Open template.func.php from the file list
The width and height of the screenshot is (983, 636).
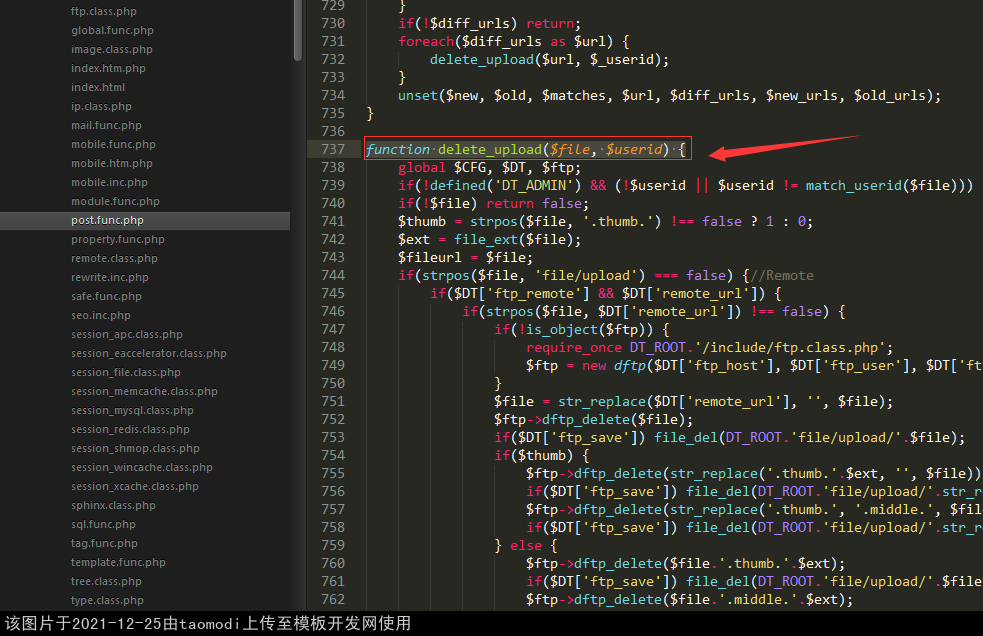[118, 562]
